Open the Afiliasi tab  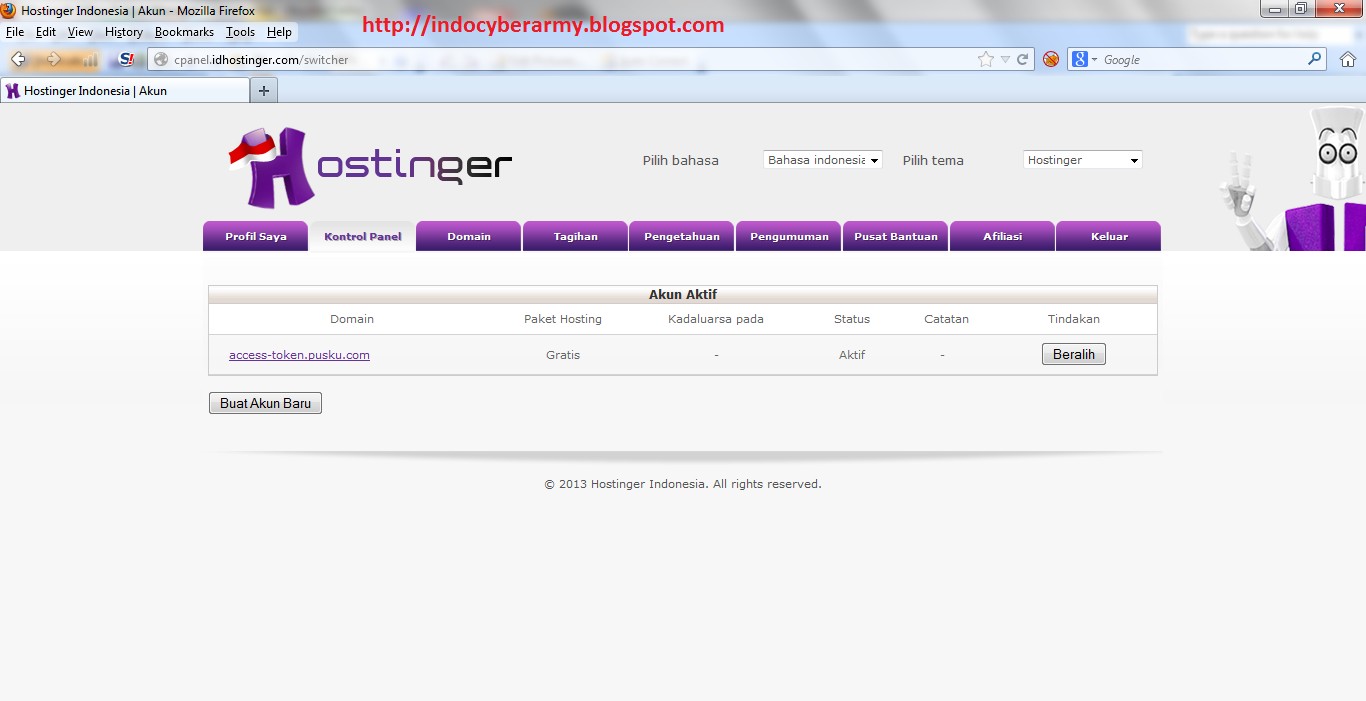[1002, 236]
